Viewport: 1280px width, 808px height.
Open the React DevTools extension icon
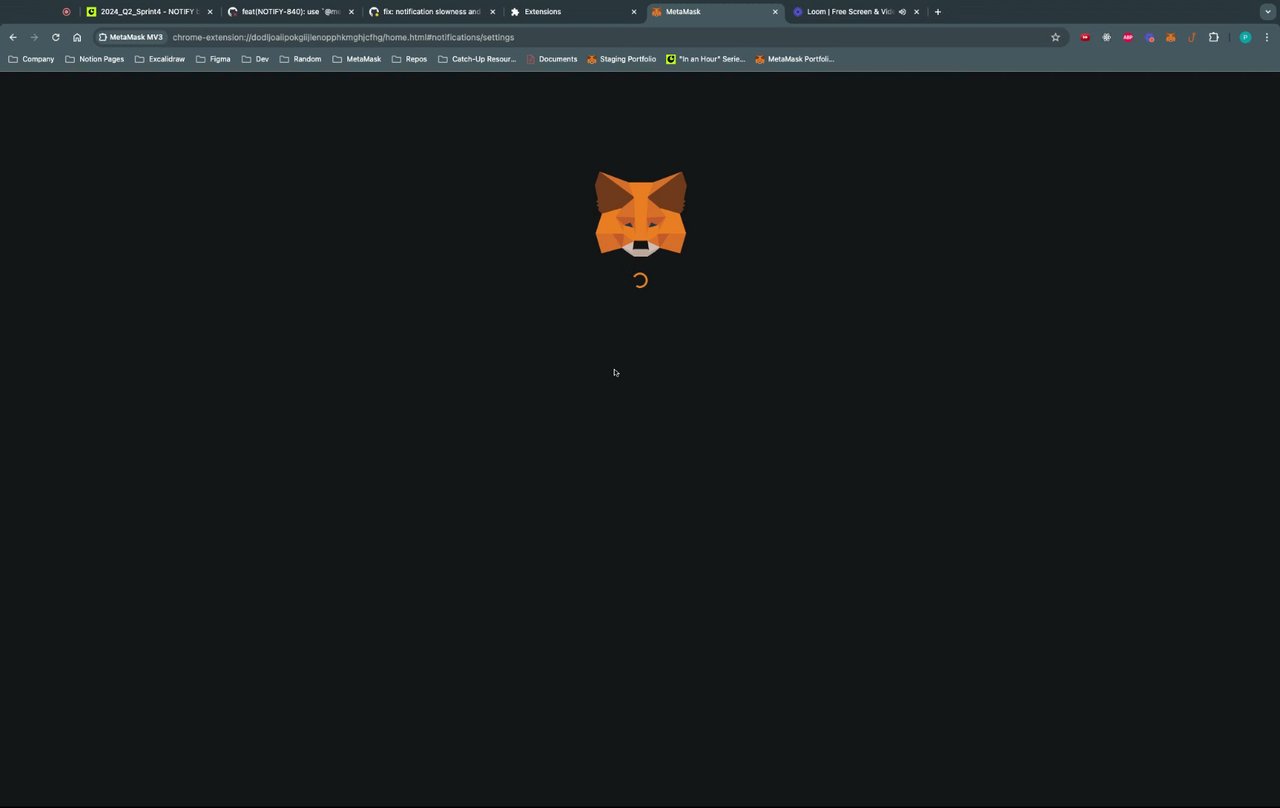(x=1107, y=37)
